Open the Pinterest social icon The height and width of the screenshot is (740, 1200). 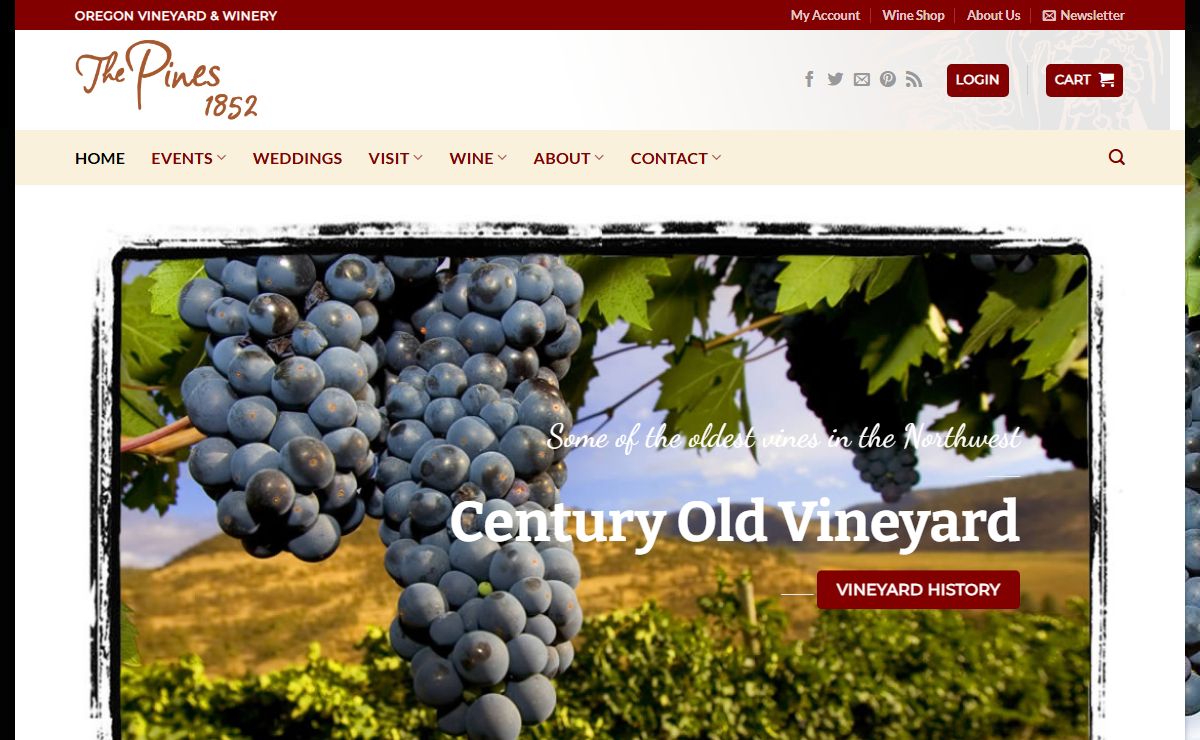[888, 79]
